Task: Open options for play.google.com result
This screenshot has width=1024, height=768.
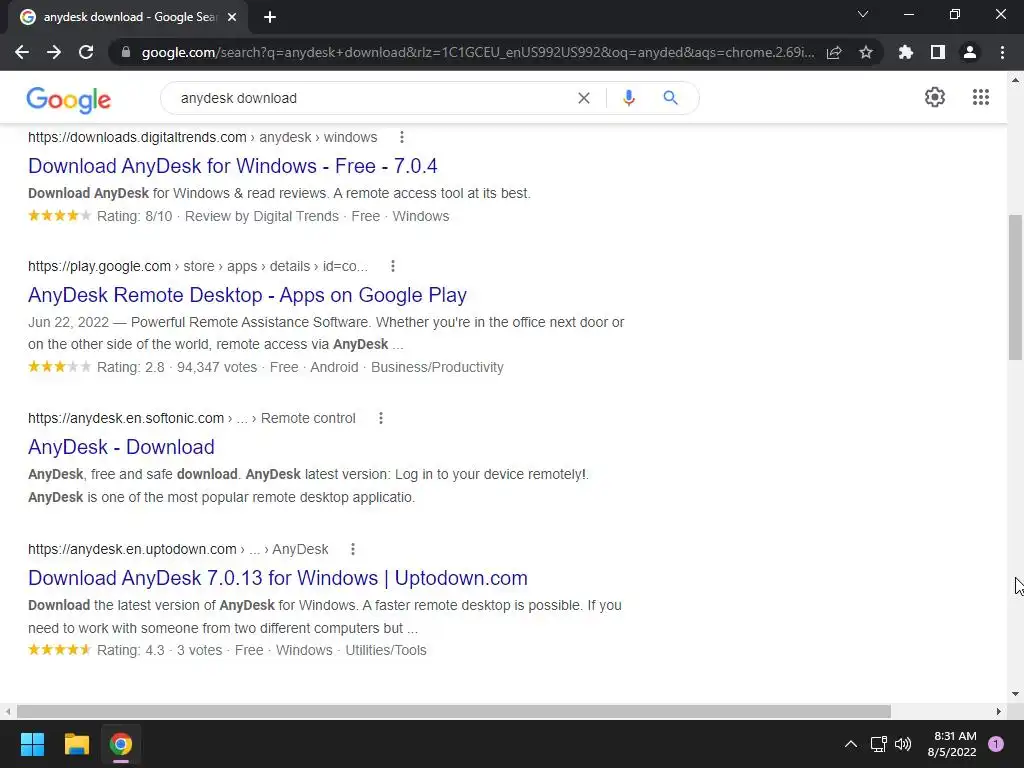Action: pyautogui.click(x=392, y=266)
